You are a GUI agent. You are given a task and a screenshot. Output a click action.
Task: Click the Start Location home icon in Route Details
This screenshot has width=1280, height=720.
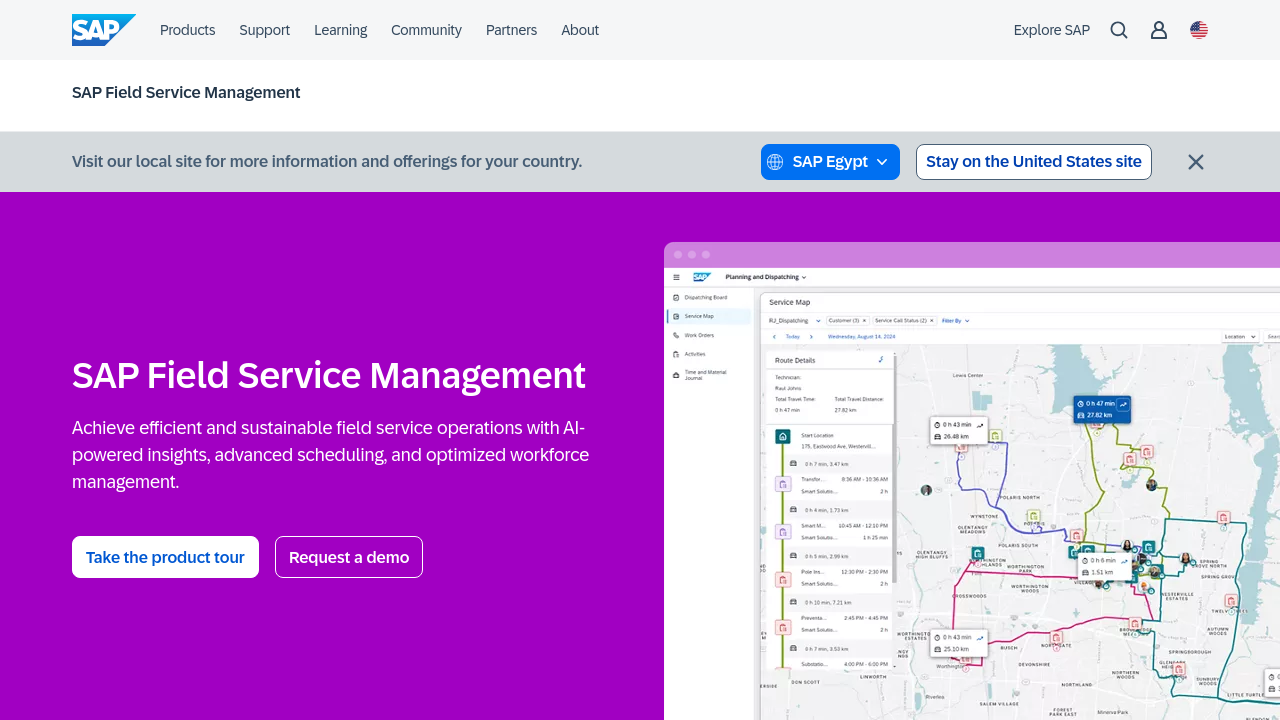click(782, 436)
